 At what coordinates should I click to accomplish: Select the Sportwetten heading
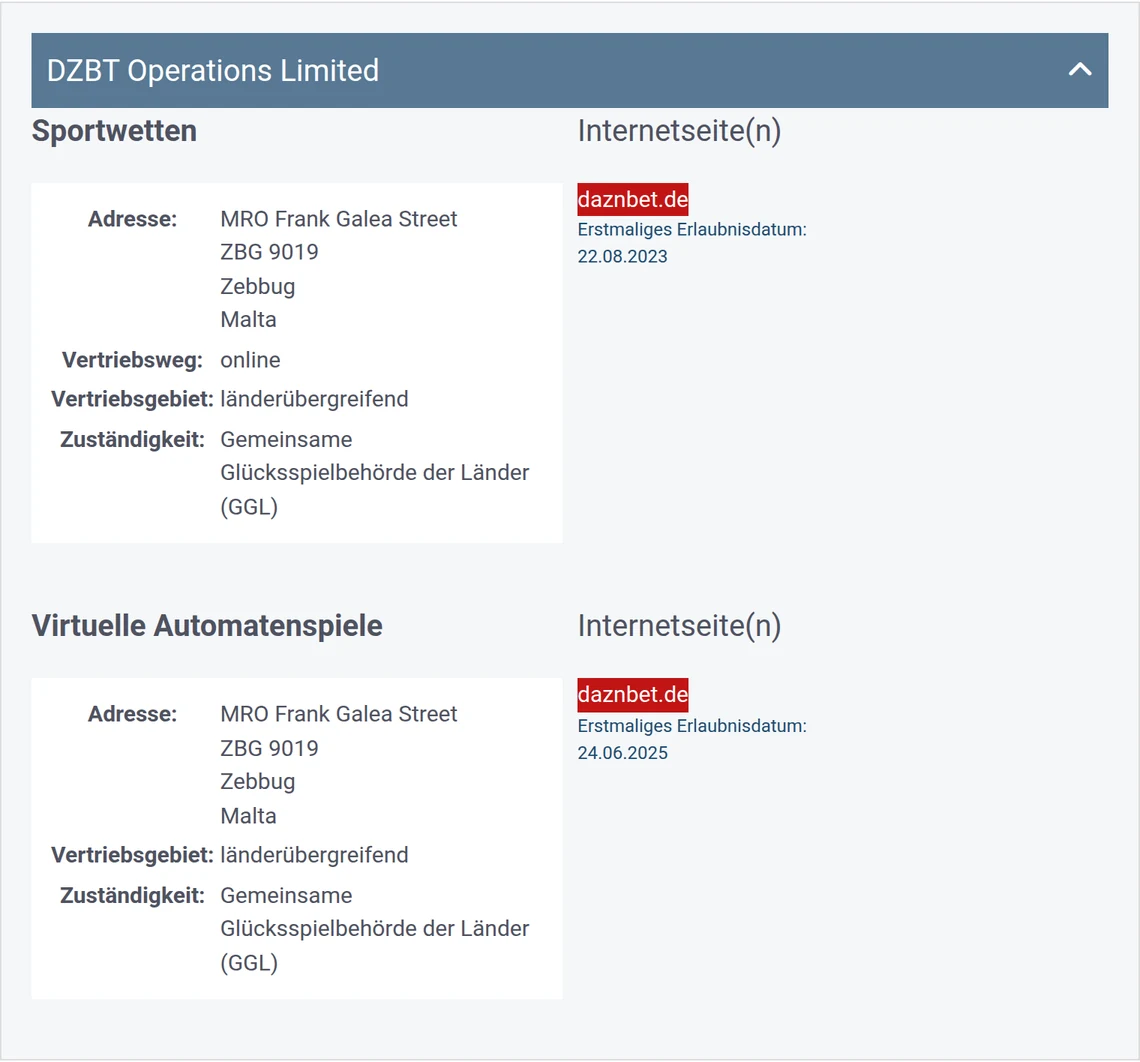[114, 132]
